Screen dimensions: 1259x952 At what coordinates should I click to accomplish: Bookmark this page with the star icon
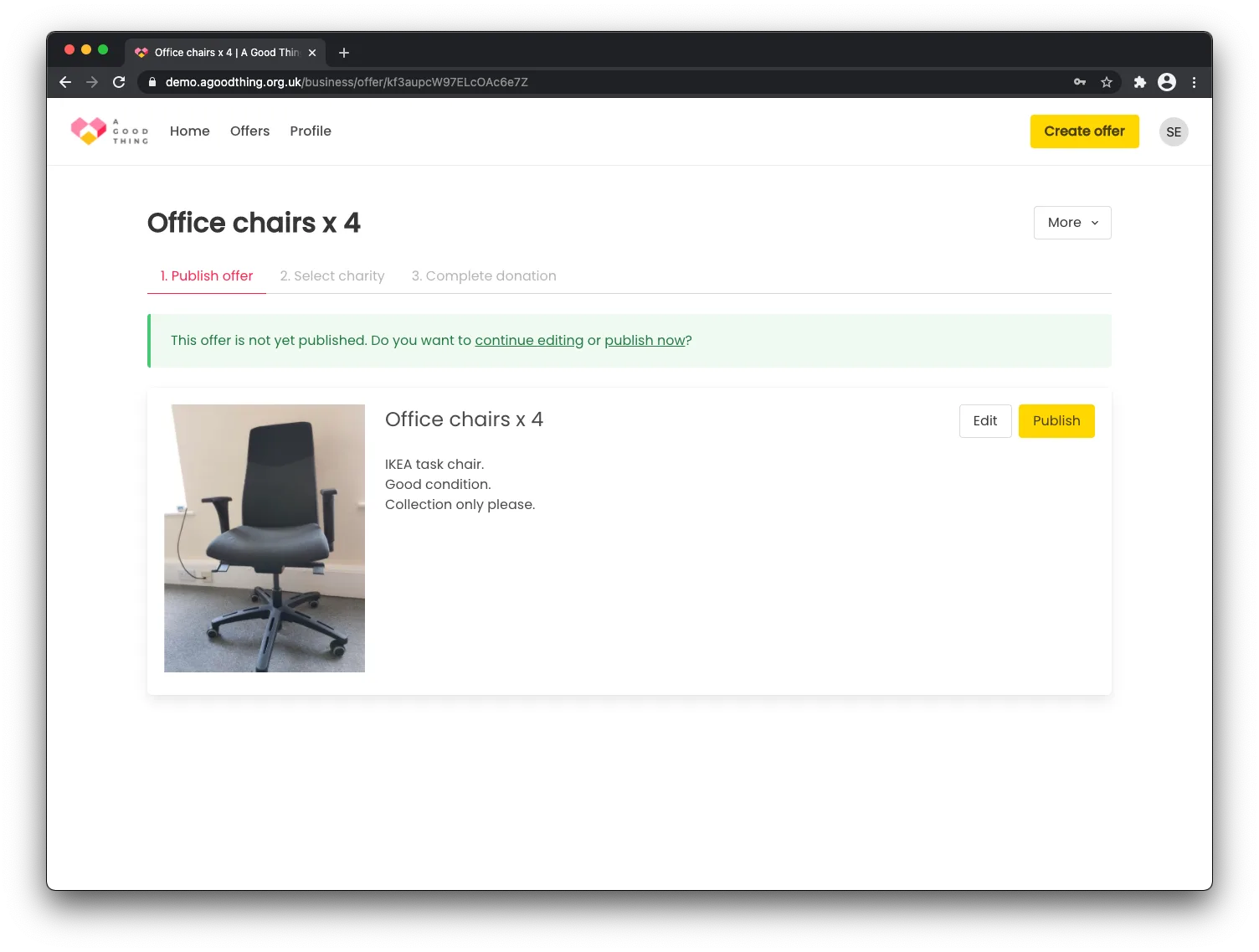(1107, 82)
